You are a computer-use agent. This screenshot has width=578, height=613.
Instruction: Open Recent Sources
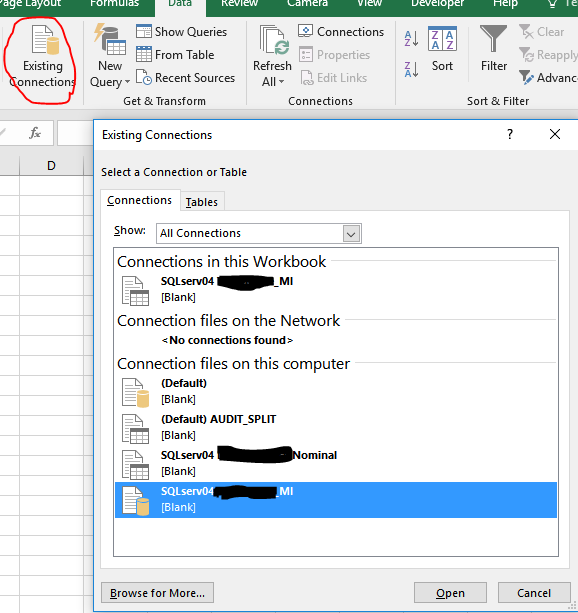pos(185,78)
